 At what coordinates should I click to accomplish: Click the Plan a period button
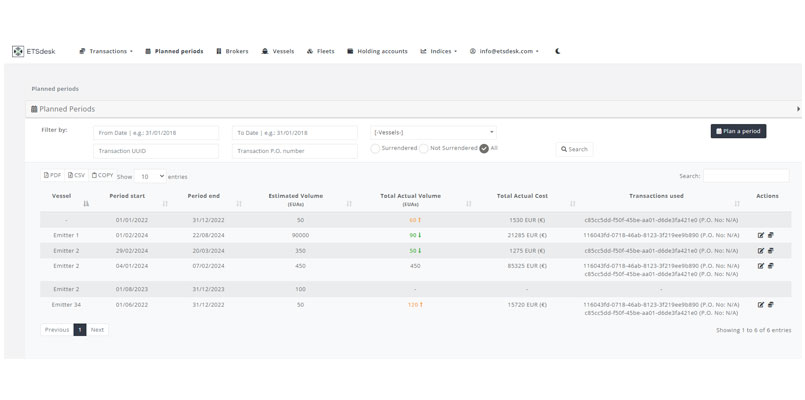coord(738,131)
